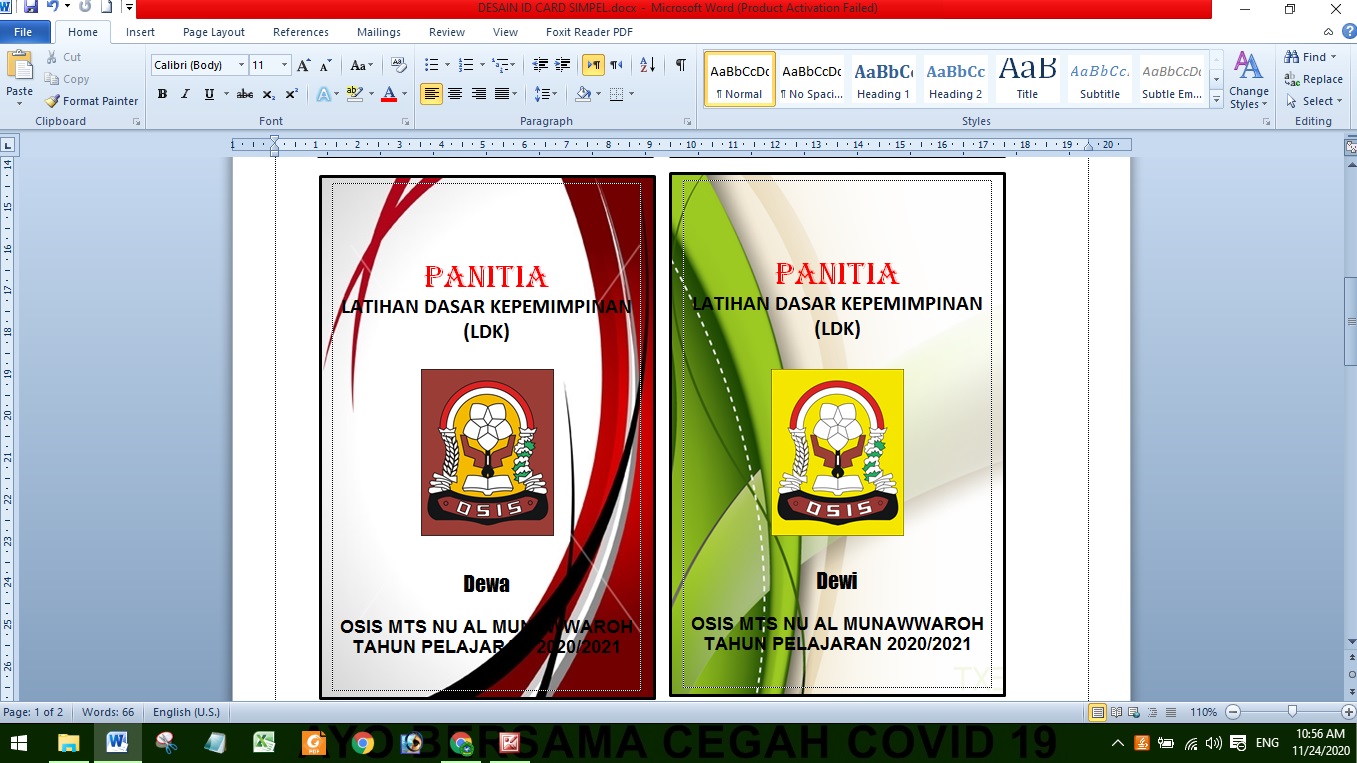Apply the Heading 1 style

(x=883, y=79)
